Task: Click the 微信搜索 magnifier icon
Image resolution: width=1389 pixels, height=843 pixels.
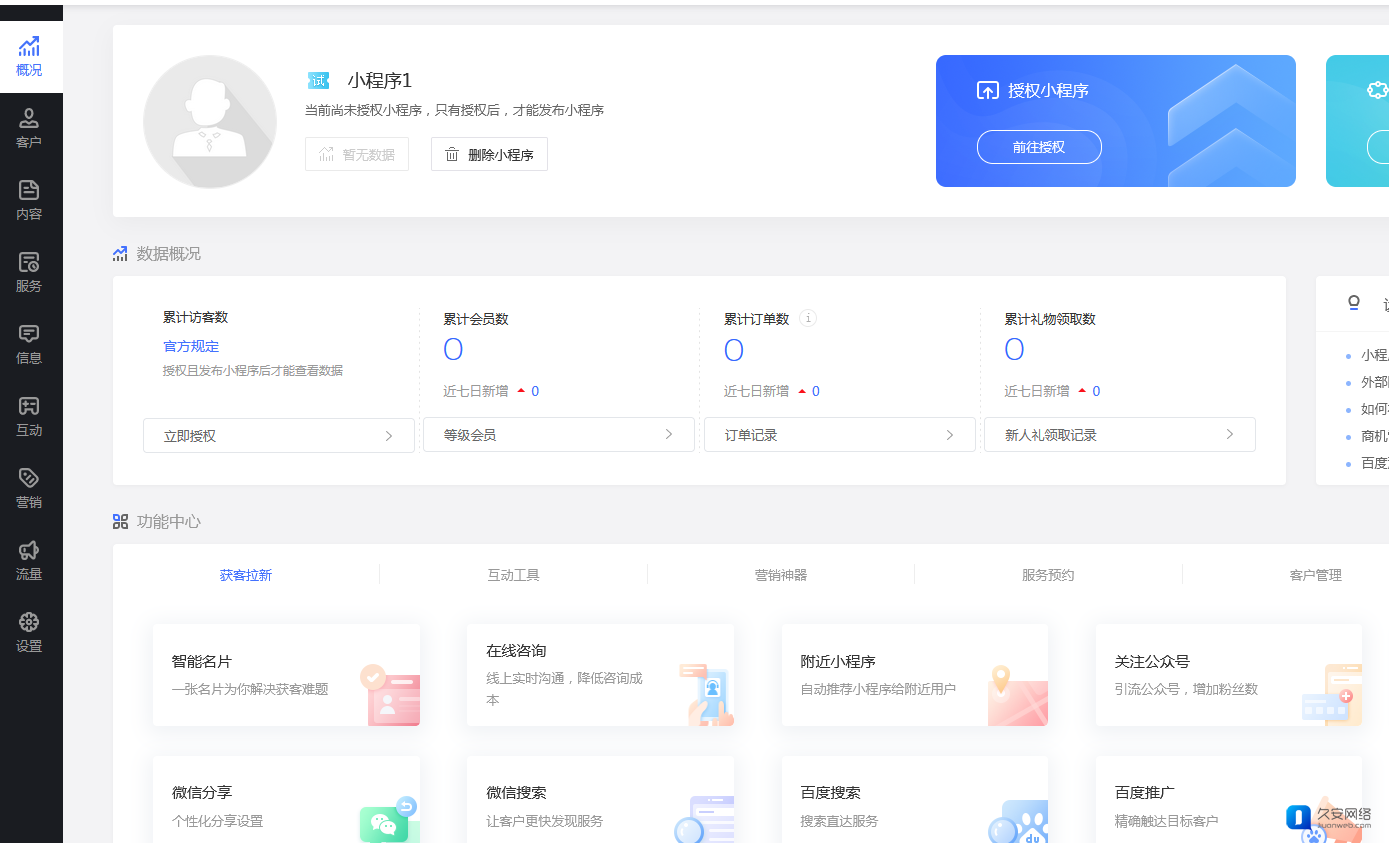Action: coord(704,820)
